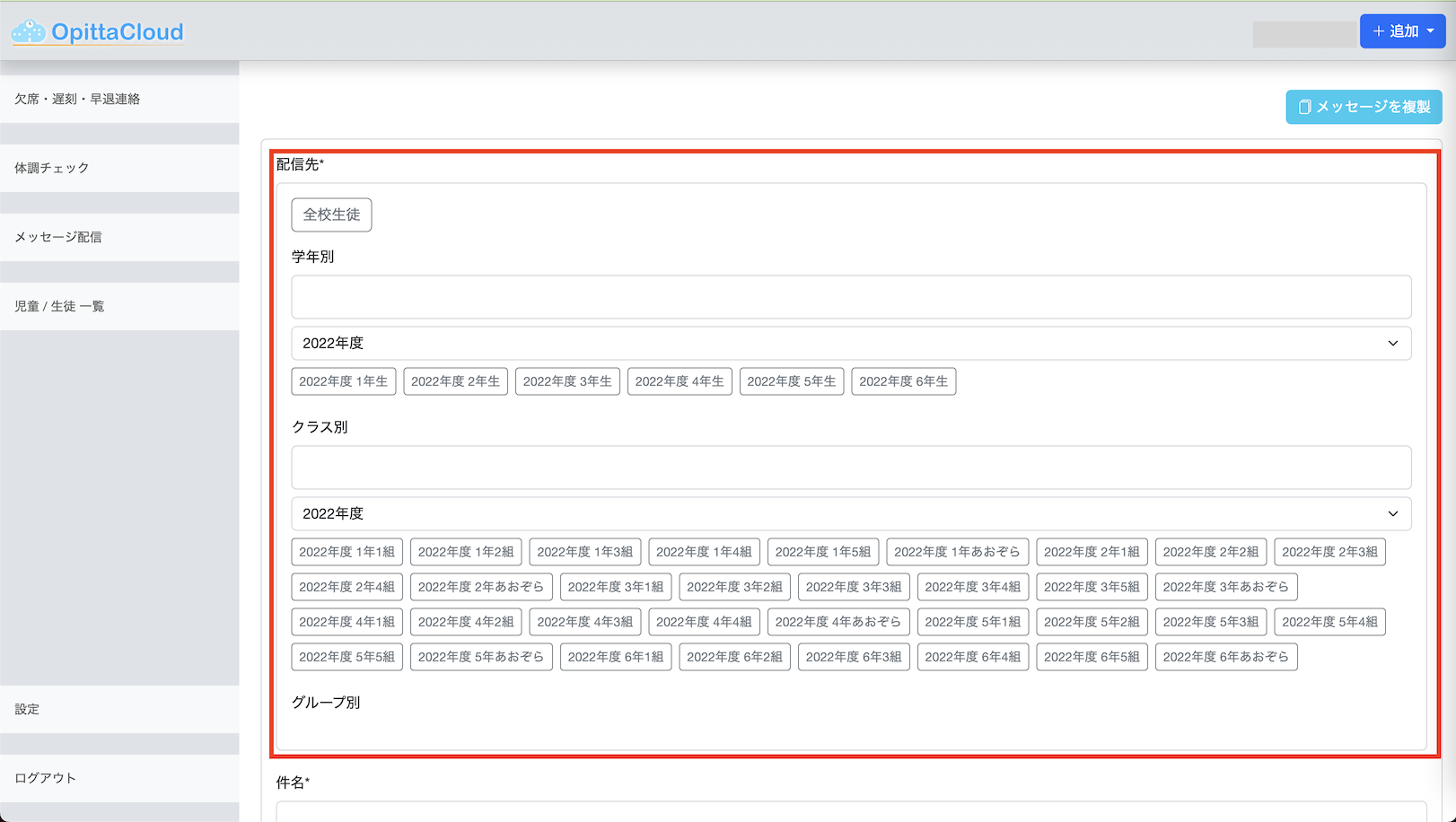Screen dimensions: 1456x822
Task: Select class 2022年度 5年1組
Action: tap(973, 622)
